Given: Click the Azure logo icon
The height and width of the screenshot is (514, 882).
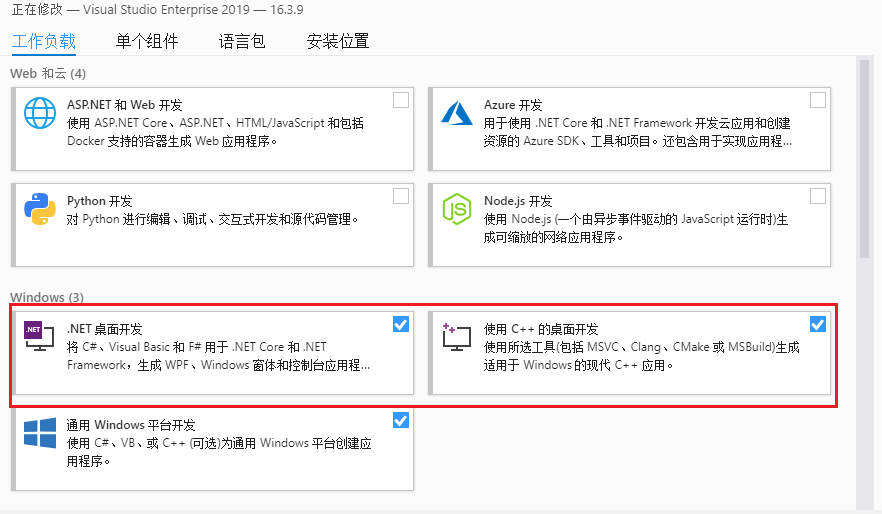Looking at the screenshot, I should [457, 113].
